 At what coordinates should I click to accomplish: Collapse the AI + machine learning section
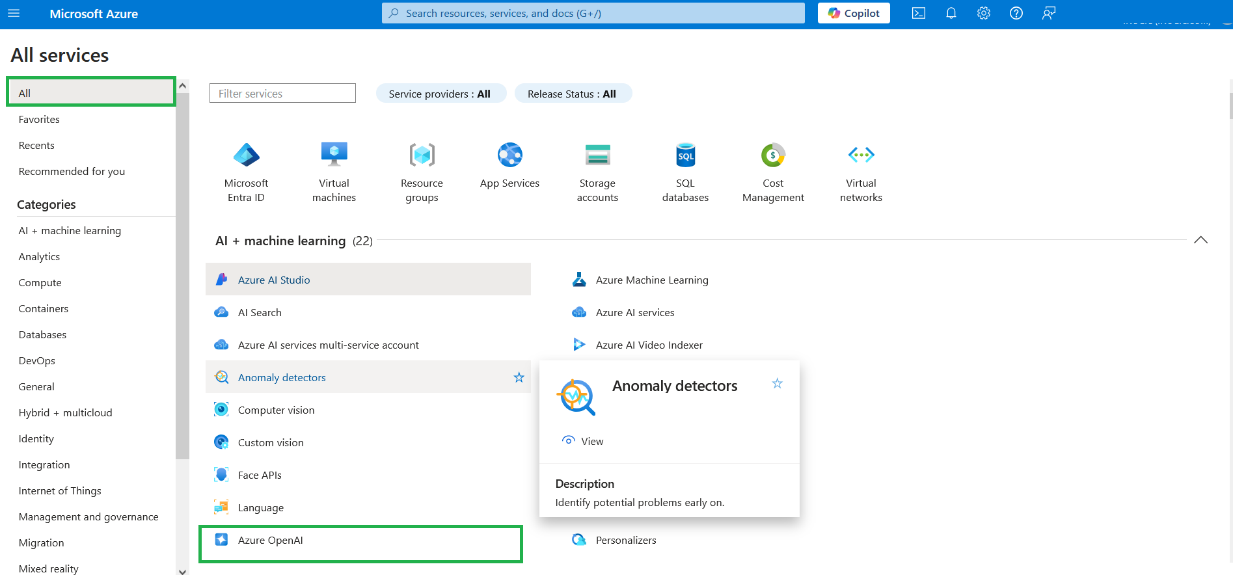pos(1201,240)
